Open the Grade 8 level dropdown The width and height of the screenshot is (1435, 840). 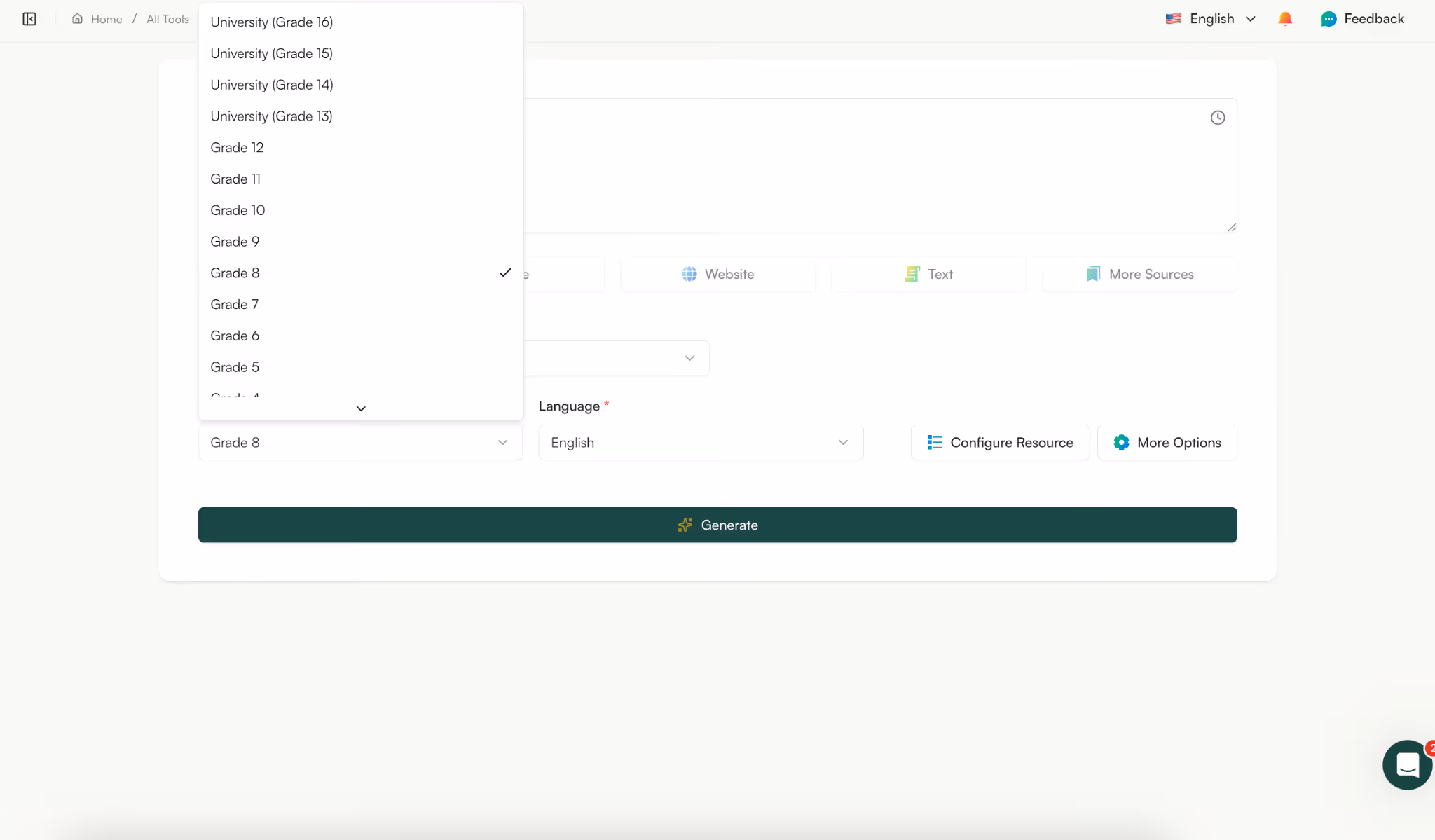[359, 442]
